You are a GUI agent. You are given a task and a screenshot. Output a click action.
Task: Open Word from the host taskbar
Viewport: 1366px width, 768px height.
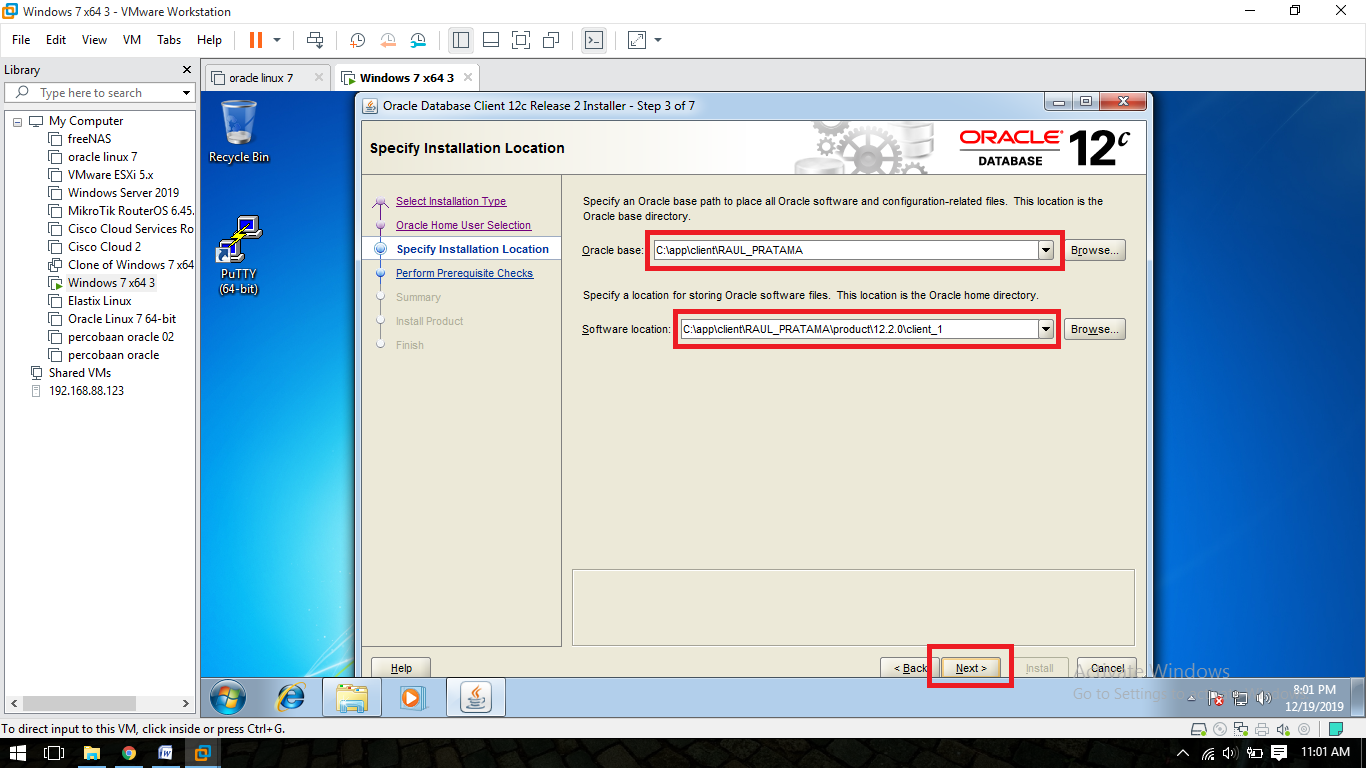click(x=165, y=753)
